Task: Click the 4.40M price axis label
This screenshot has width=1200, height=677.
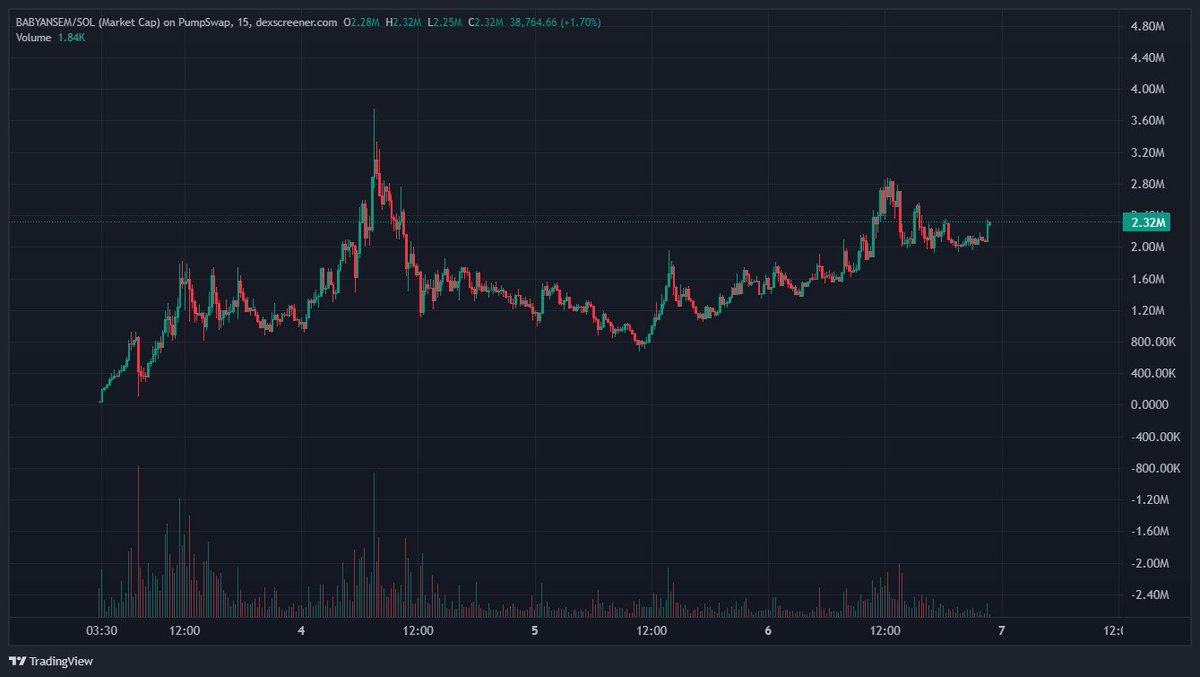Action: (x=1148, y=58)
